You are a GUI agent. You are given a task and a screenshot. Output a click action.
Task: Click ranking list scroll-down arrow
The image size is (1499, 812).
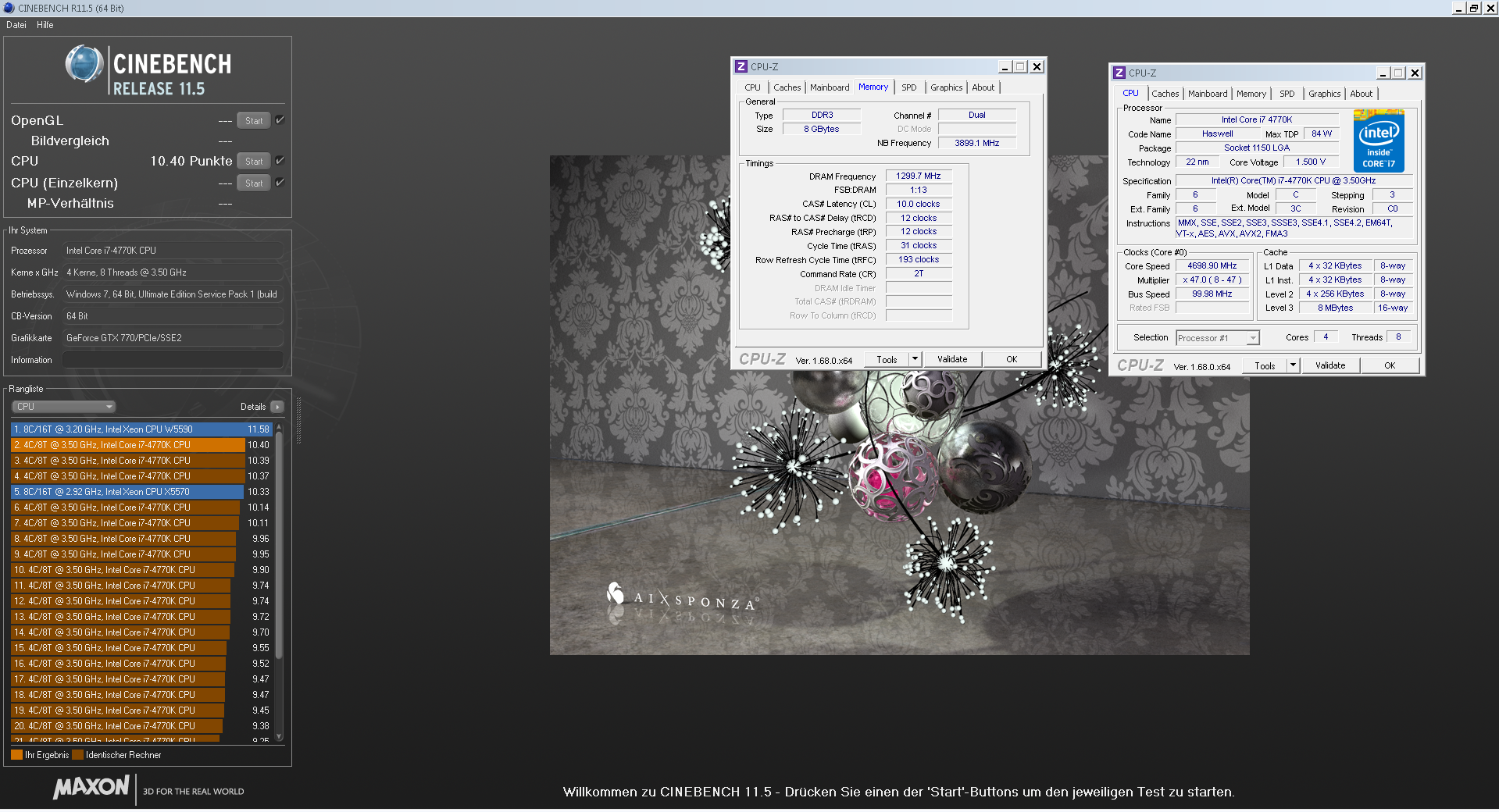(280, 736)
